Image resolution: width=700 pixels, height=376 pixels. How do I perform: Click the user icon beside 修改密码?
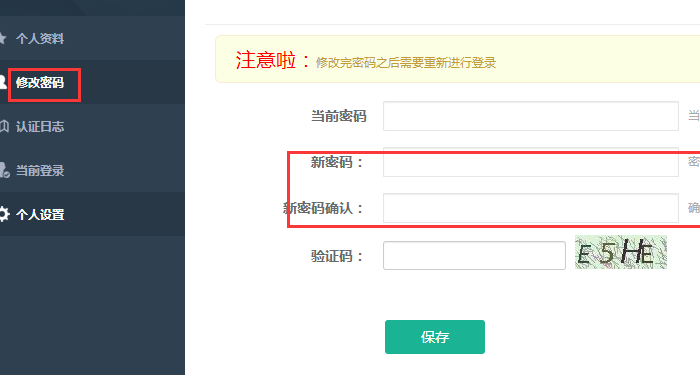(x=2, y=82)
